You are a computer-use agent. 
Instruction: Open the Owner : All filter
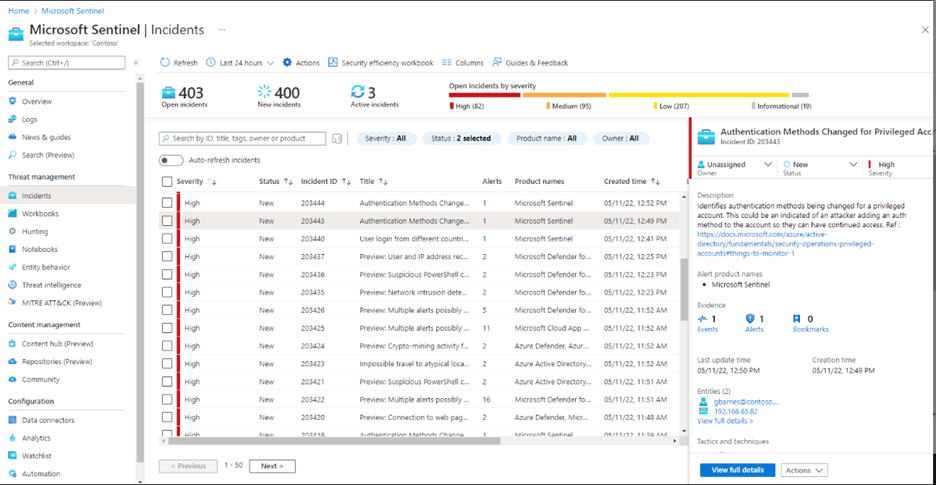pos(621,139)
